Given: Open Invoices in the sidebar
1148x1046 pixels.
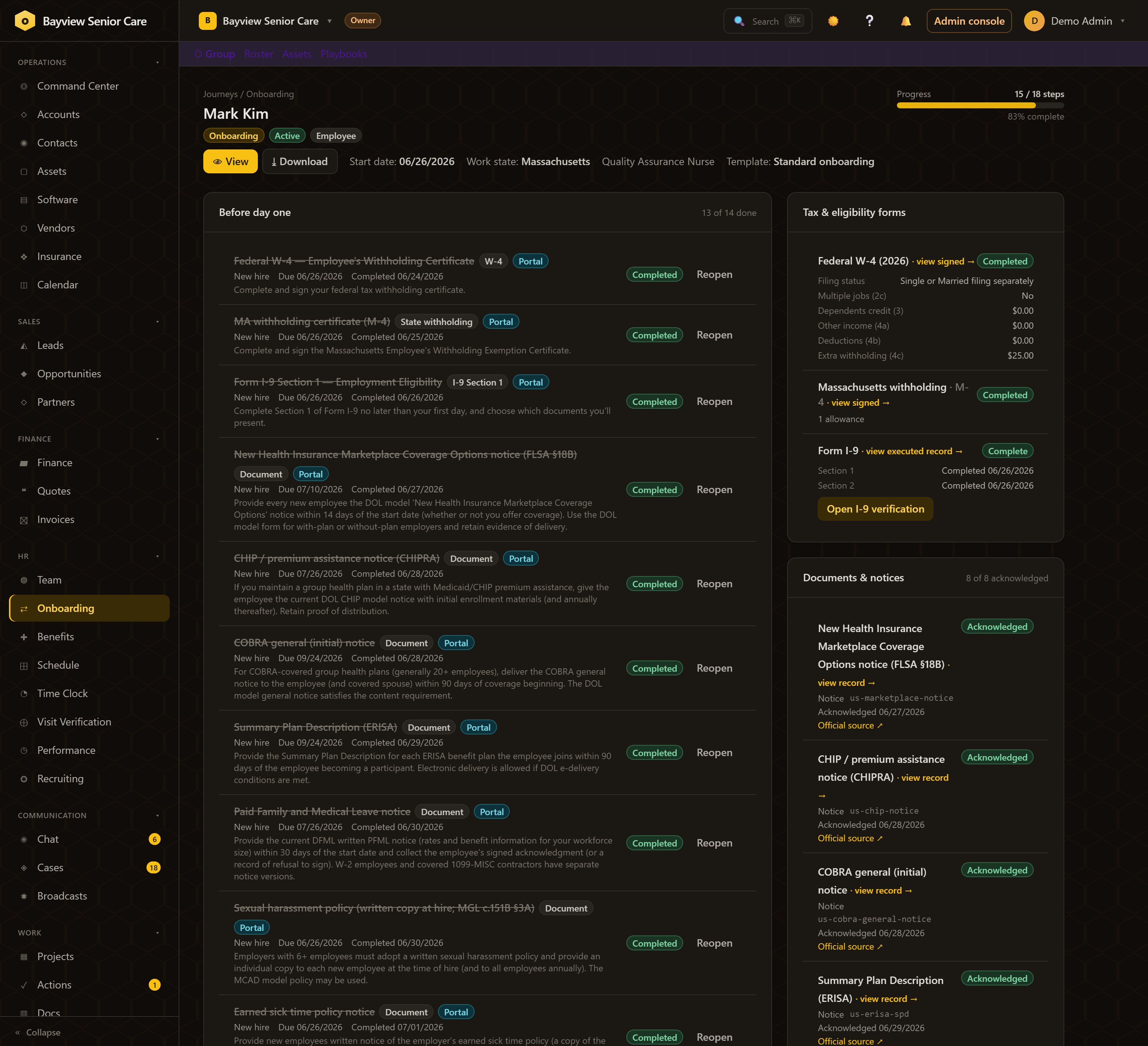Looking at the screenshot, I should (89, 520).
